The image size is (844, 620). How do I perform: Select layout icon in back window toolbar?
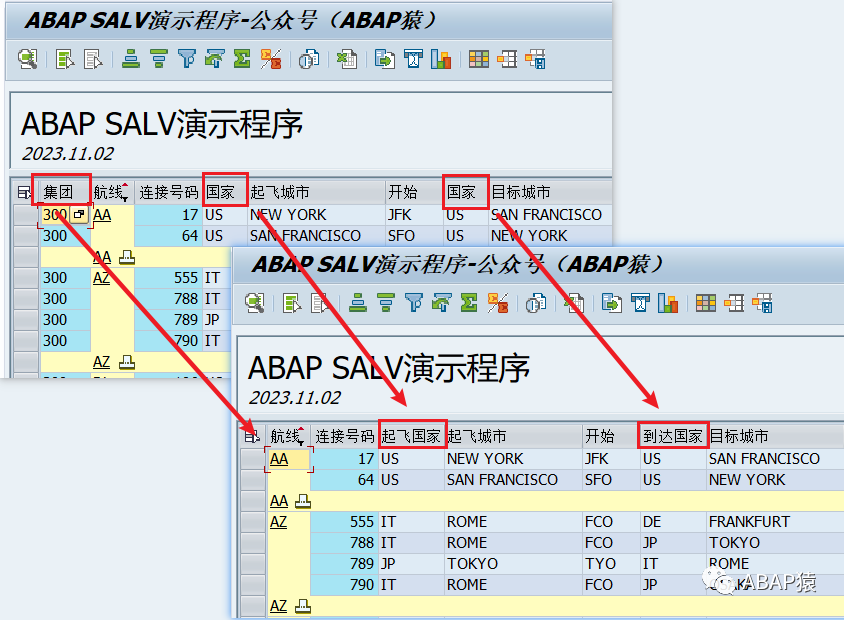[507, 59]
